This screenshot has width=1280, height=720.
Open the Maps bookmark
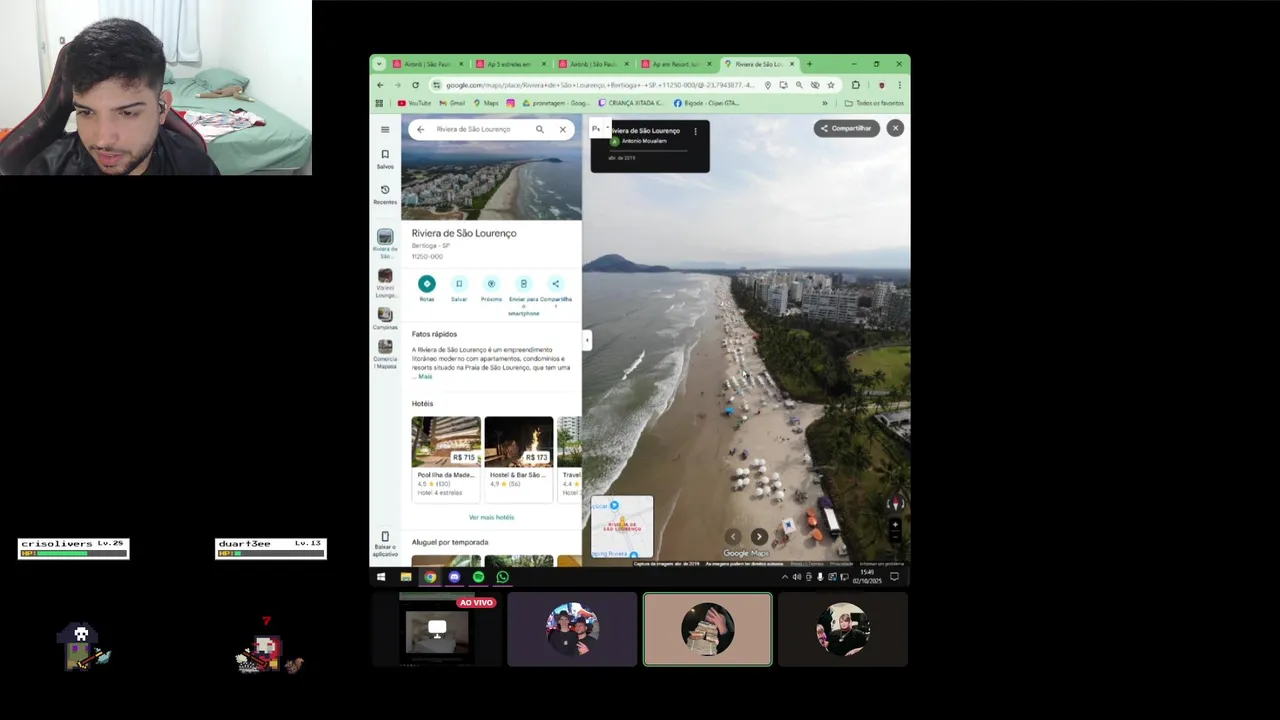485,103
